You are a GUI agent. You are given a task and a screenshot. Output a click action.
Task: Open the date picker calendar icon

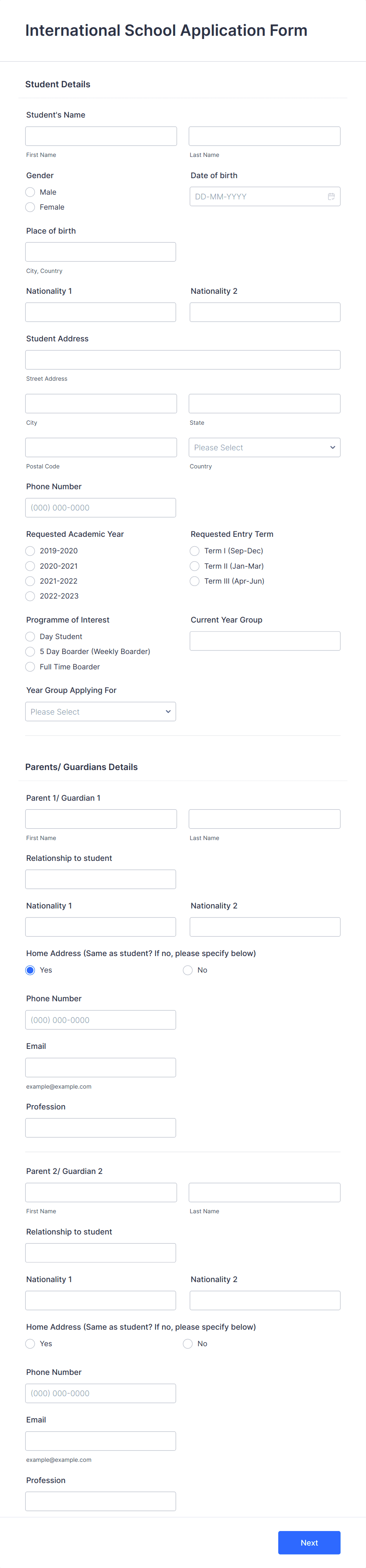click(331, 196)
